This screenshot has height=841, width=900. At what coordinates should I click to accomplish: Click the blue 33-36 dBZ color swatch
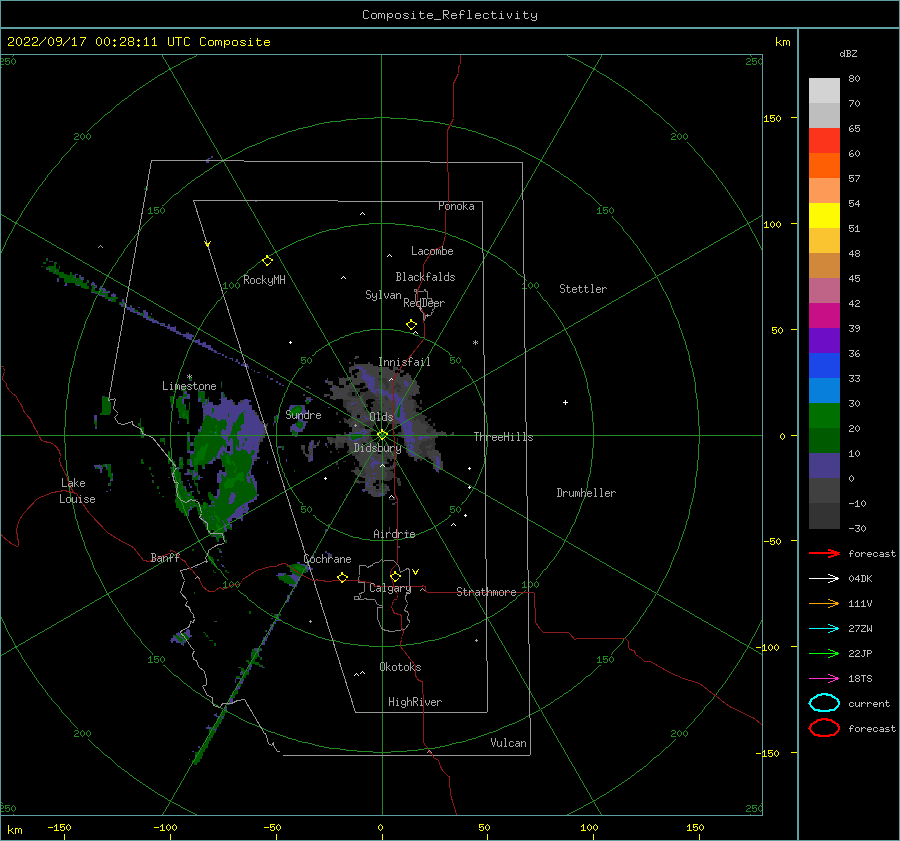coord(824,366)
